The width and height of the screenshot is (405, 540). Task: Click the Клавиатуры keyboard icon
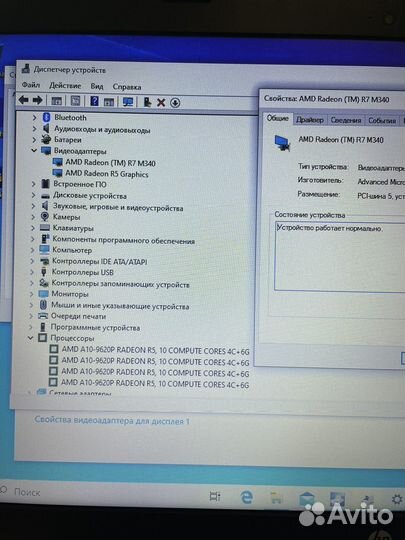click(45, 228)
